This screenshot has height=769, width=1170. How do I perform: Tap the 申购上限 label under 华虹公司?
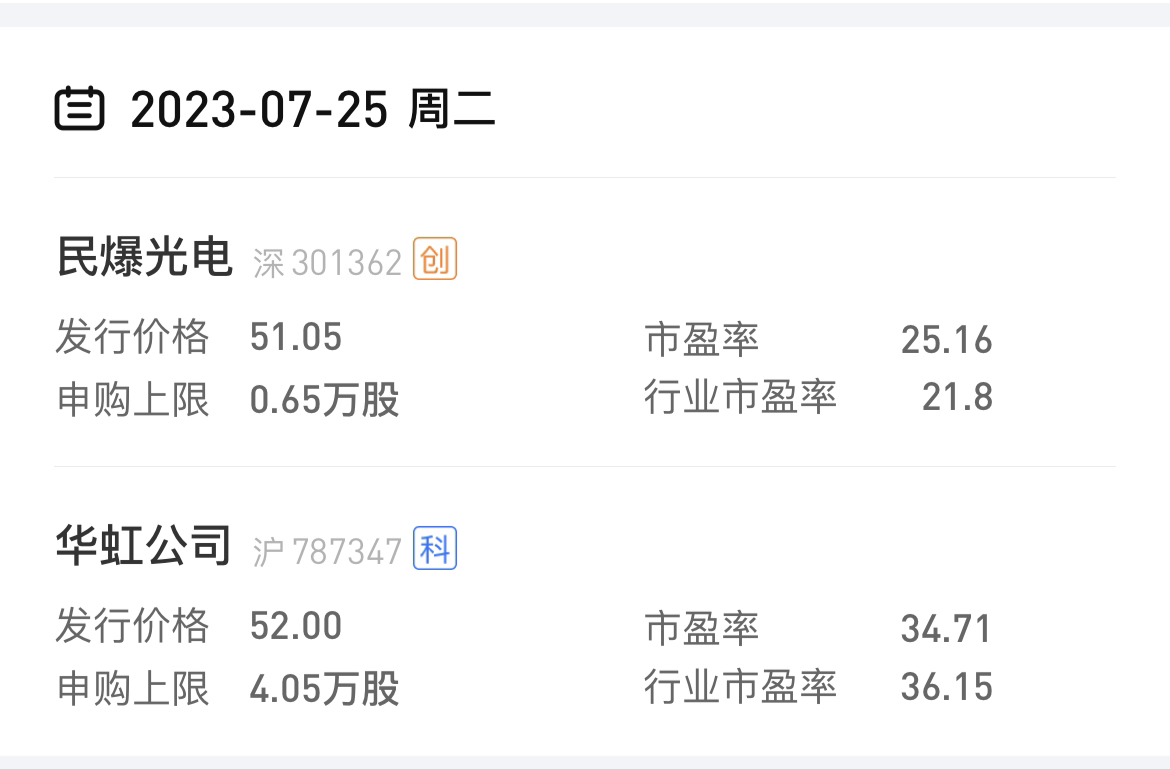click(132, 688)
